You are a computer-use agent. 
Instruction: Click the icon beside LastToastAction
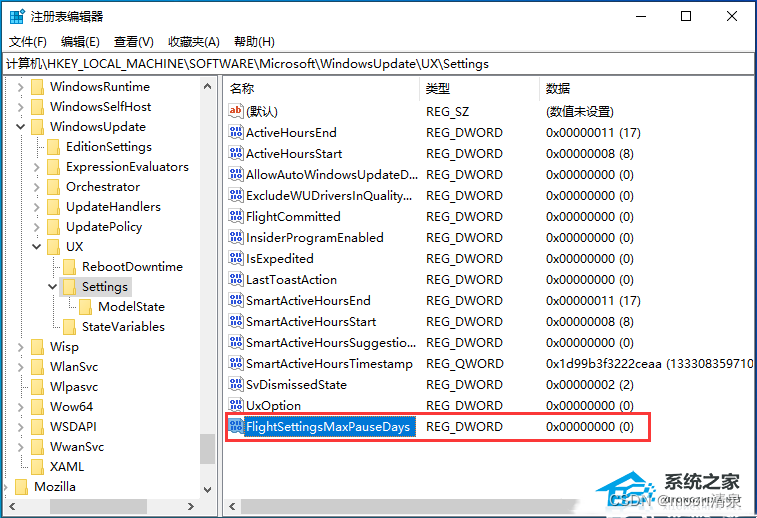236,280
